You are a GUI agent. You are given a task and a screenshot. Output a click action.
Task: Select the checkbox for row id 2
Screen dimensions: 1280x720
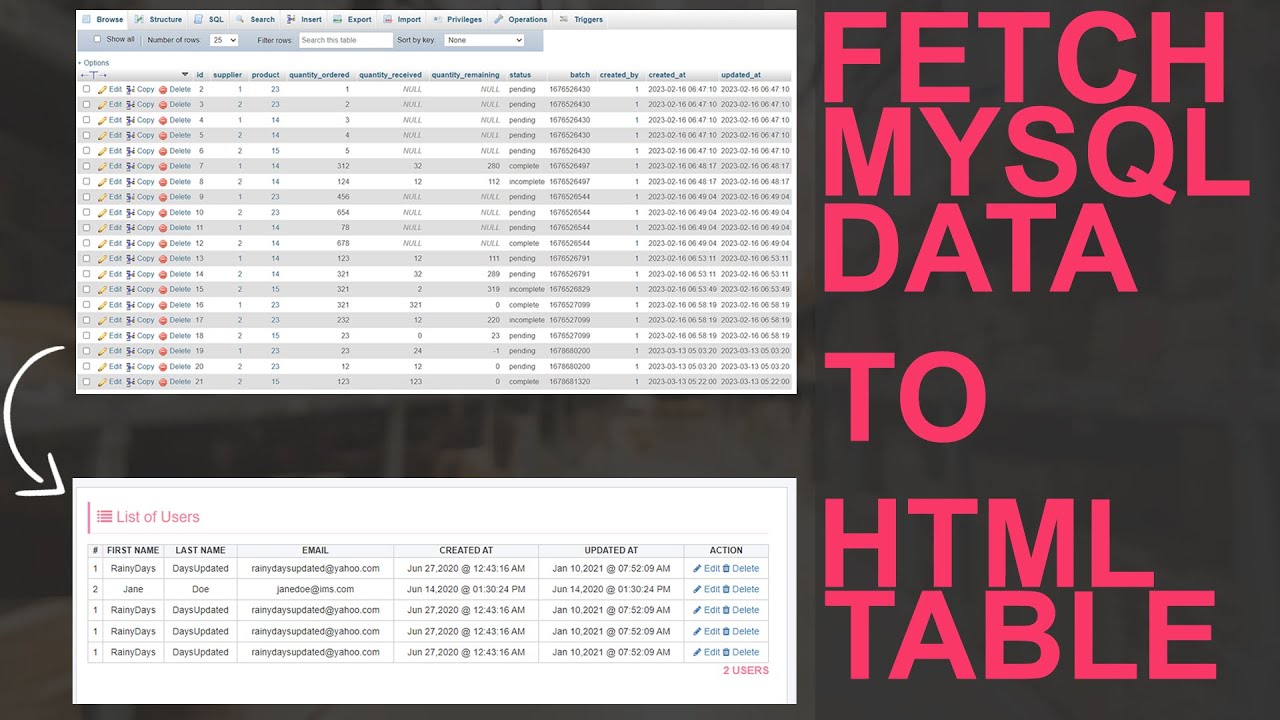pyautogui.click(x=86, y=89)
